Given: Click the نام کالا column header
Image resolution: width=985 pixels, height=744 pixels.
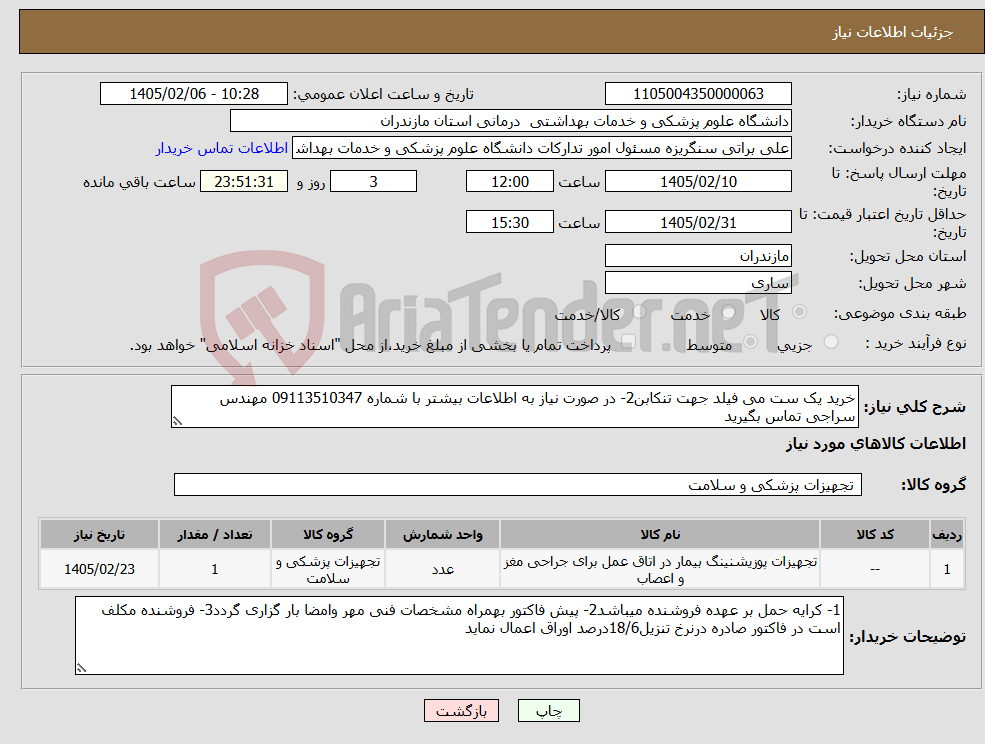Looking at the screenshot, I should [x=660, y=534].
